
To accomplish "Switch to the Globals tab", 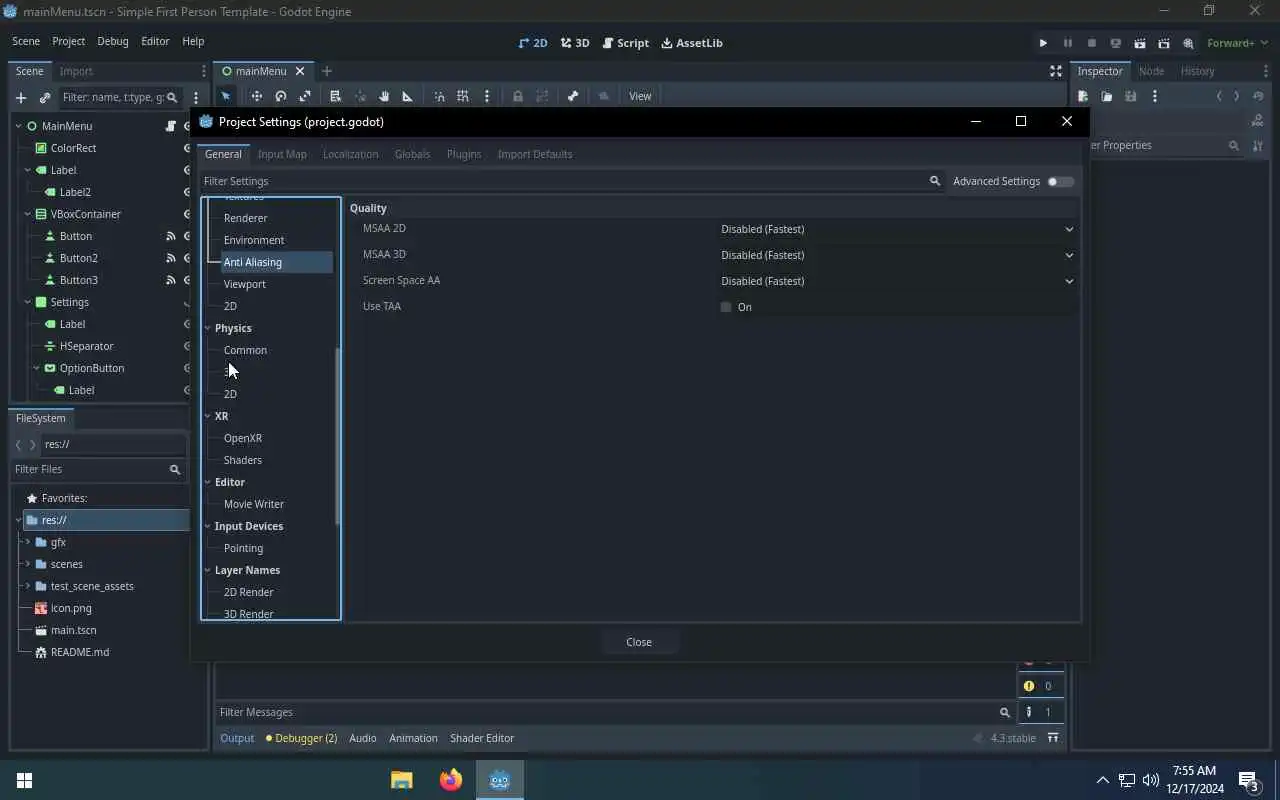I will [x=412, y=154].
